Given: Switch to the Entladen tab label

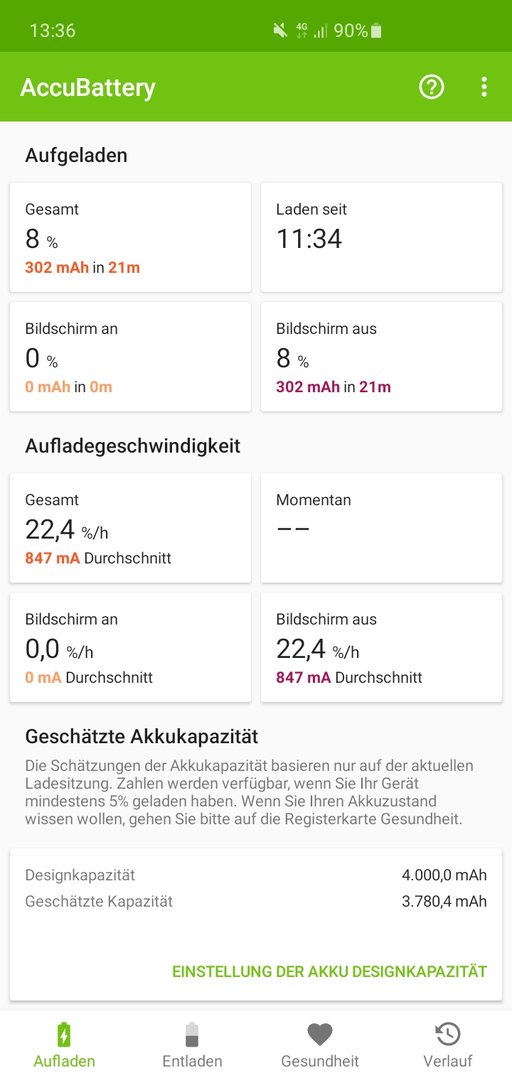Looking at the screenshot, I should (192, 1061).
